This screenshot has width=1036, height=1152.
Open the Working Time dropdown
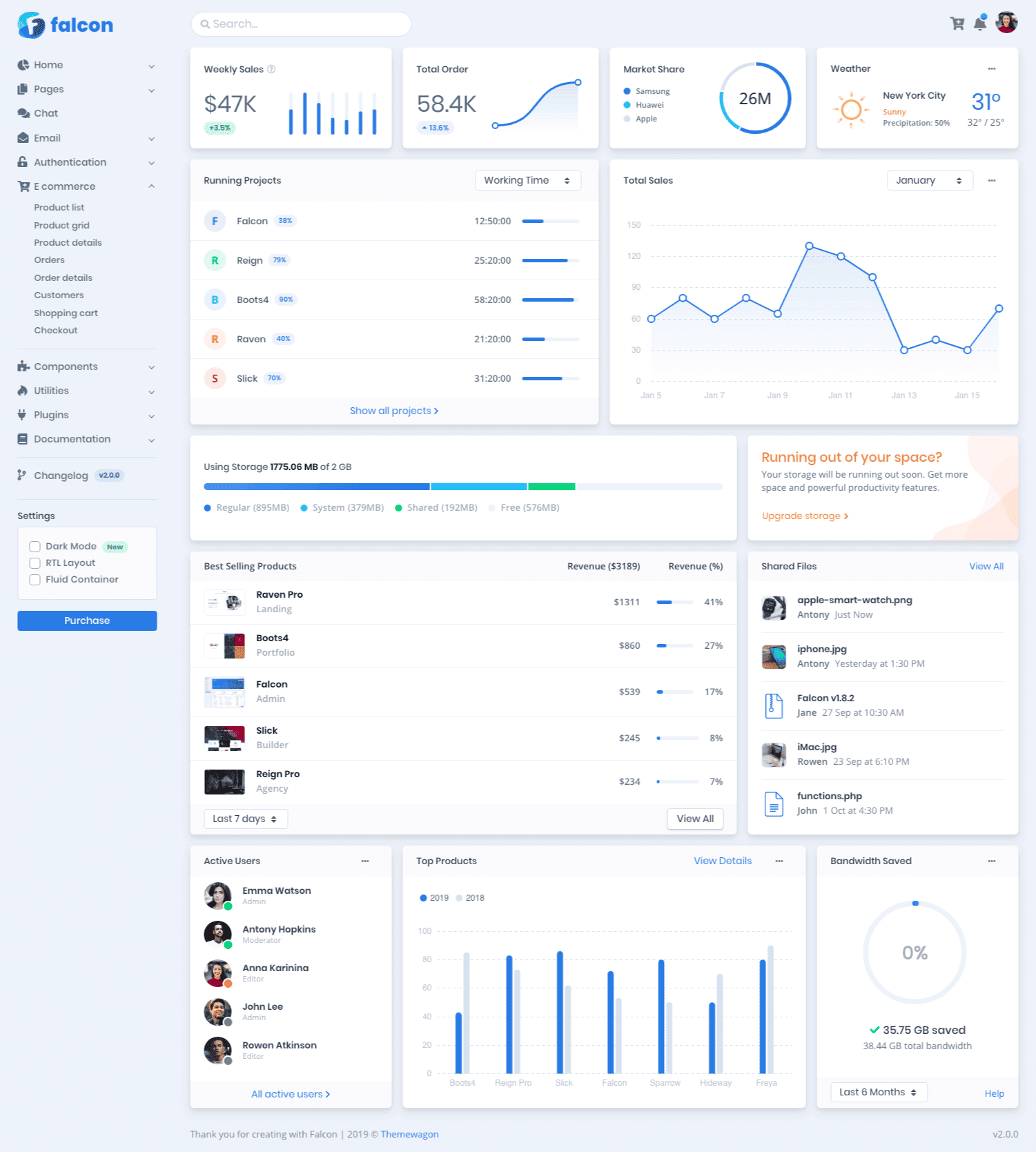527,181
